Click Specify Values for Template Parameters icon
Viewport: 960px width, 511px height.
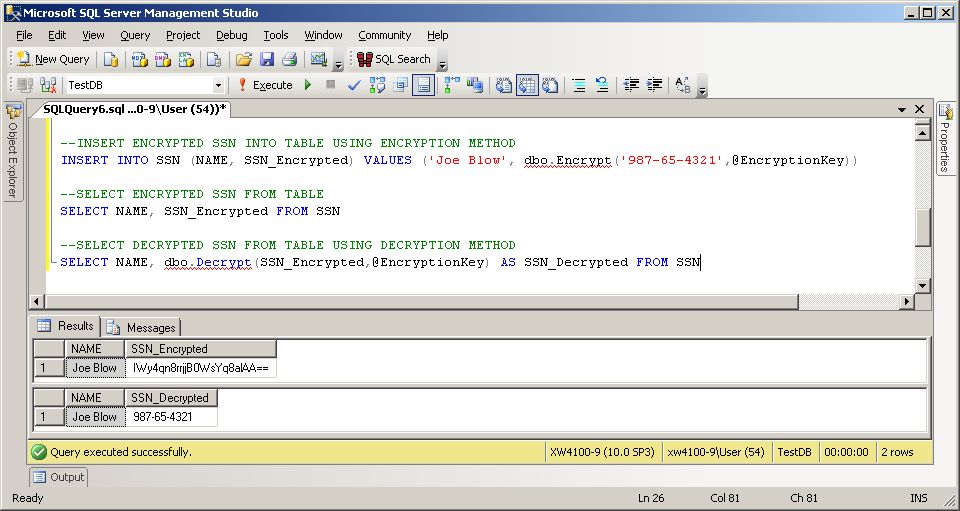click(x=683, y=85)
